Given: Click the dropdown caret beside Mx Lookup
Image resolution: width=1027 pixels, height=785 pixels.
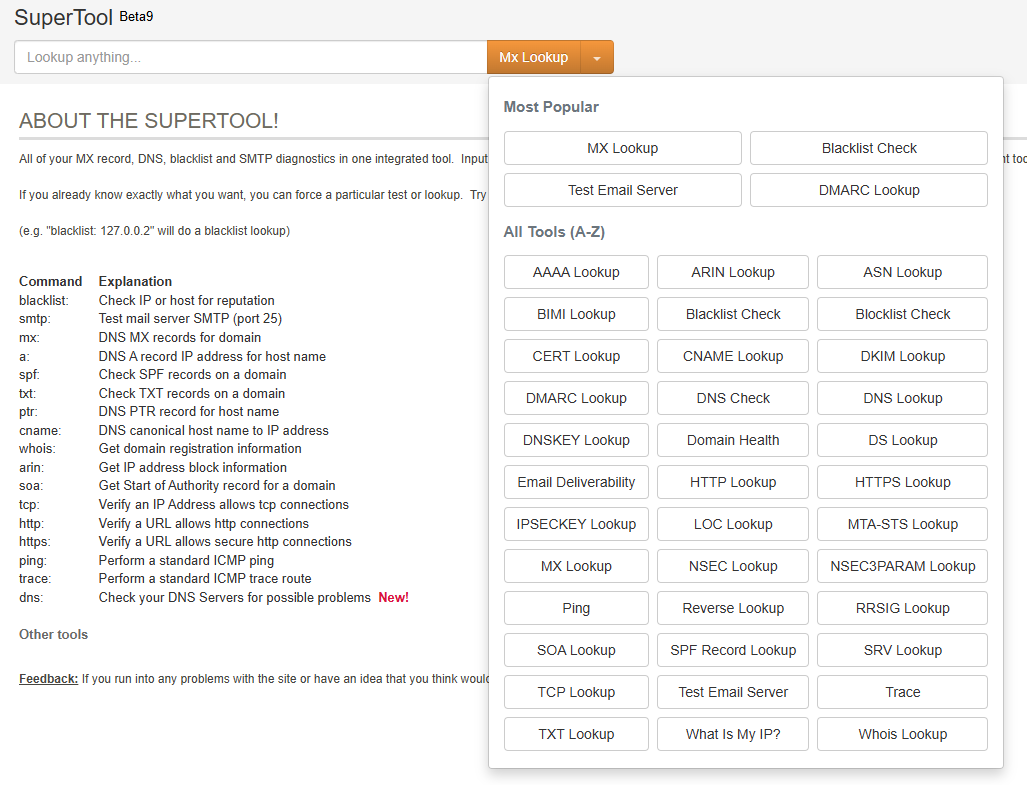Looking at the screenshot, I should coord(597,58).
